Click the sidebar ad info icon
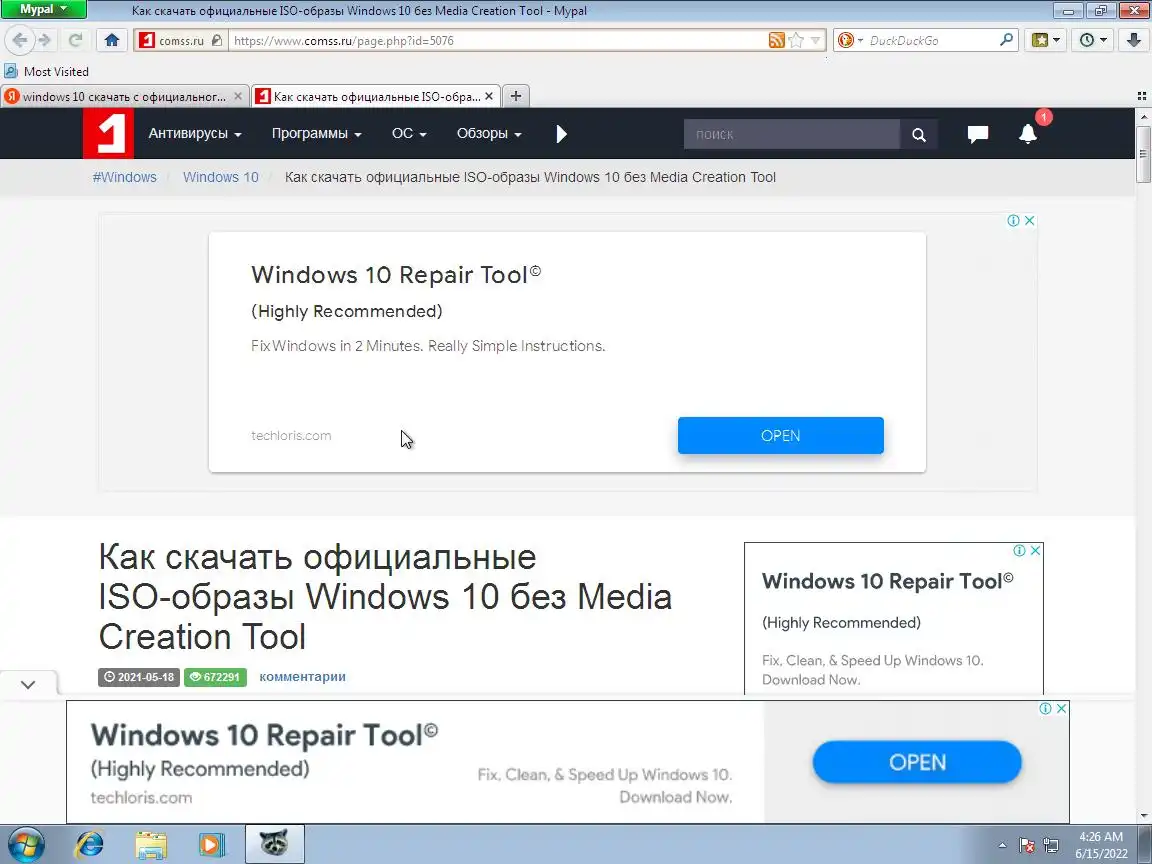This screenshot has height=864, width=1152. pyautogui.click(x=1019, y=550)
